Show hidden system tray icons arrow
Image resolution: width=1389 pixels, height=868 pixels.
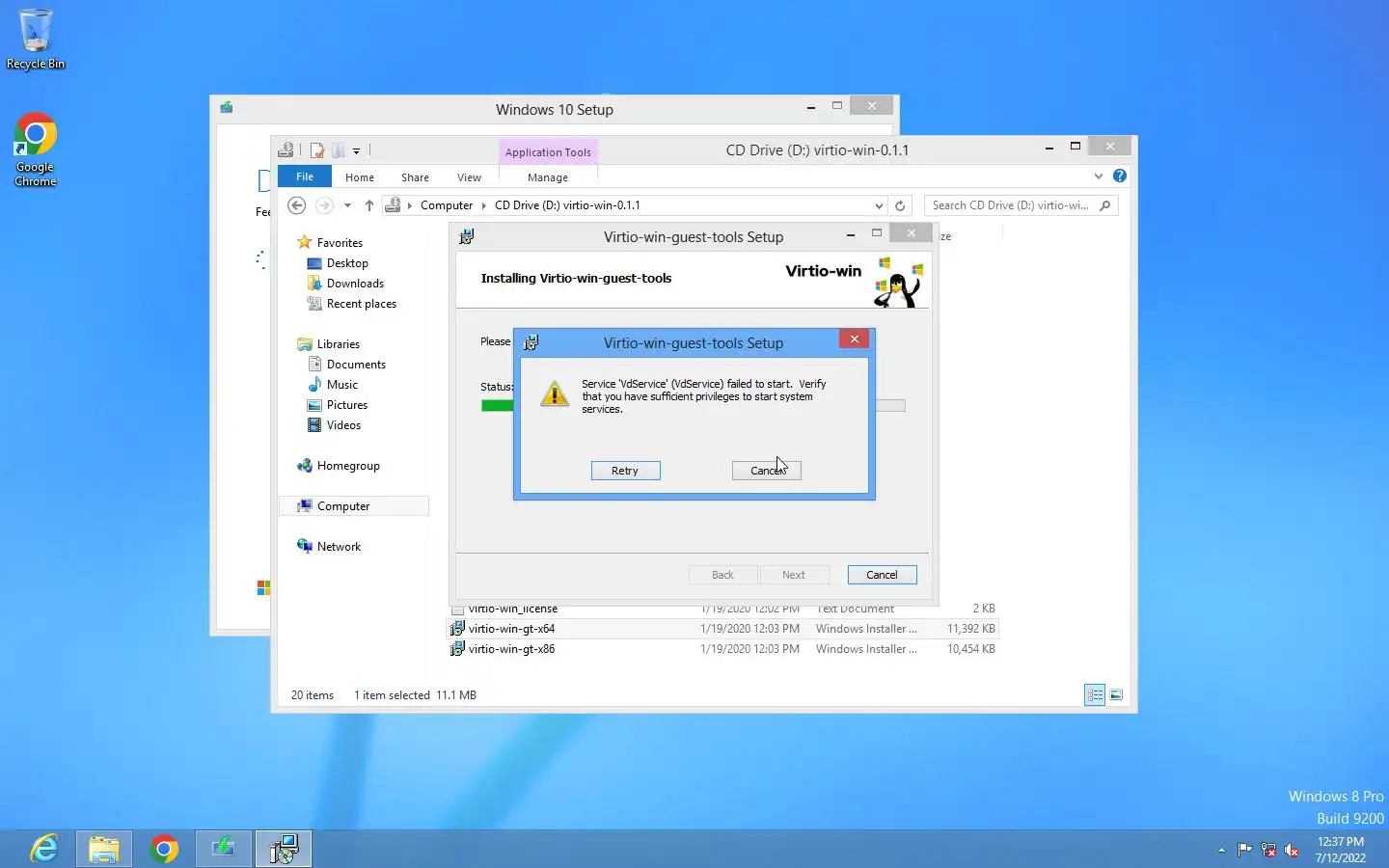tap(1221, 850)
